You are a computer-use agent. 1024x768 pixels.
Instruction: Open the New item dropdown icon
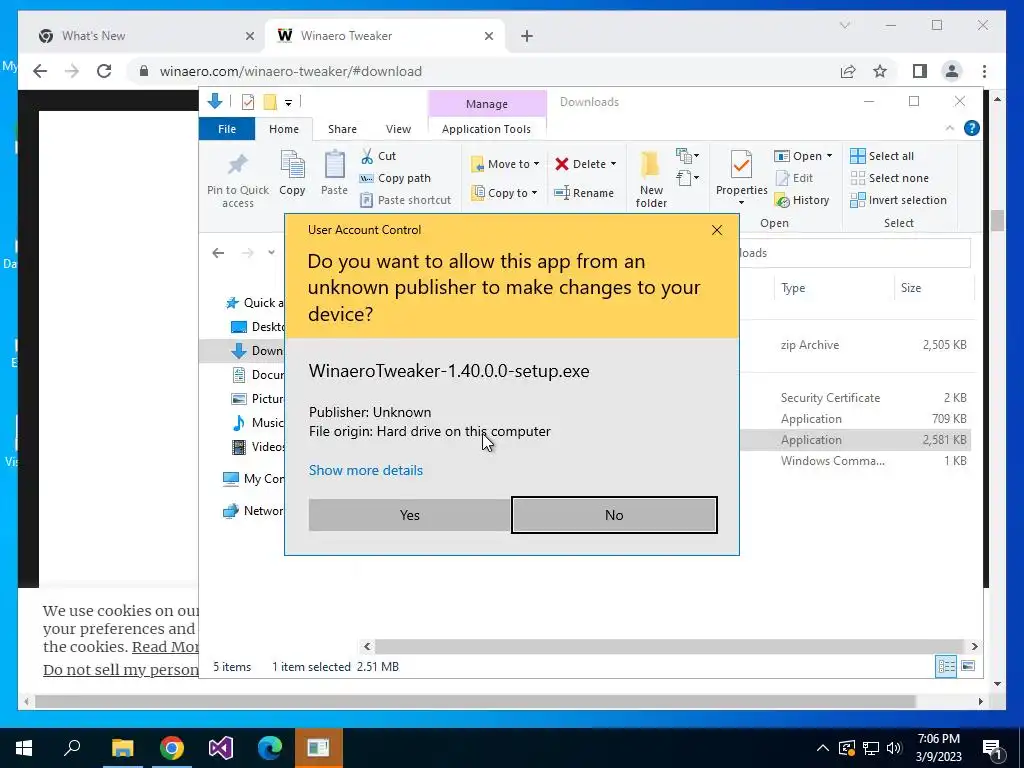[x=687, y=156]
